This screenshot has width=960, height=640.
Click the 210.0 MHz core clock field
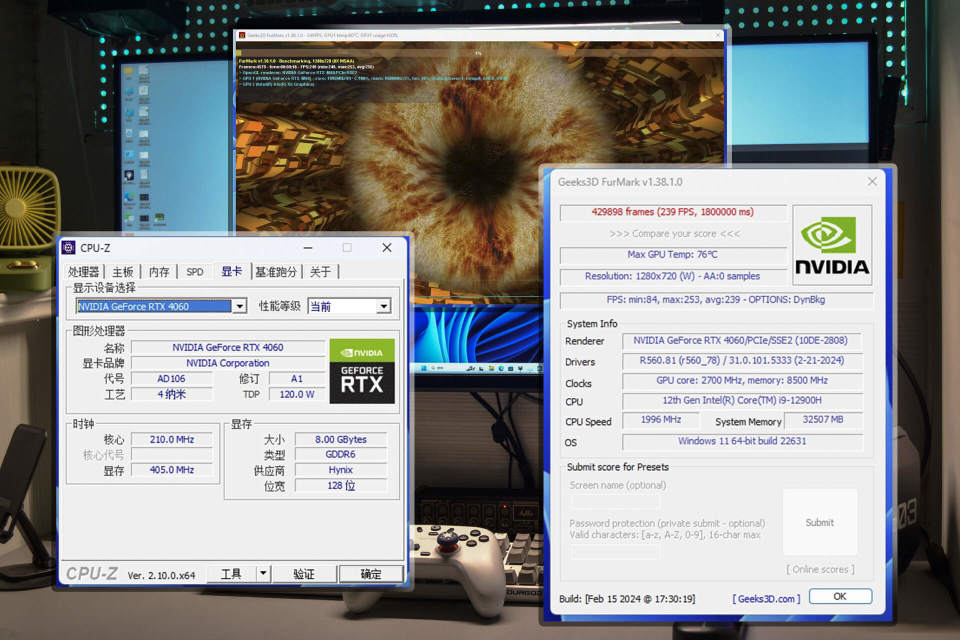pos(172,440)
